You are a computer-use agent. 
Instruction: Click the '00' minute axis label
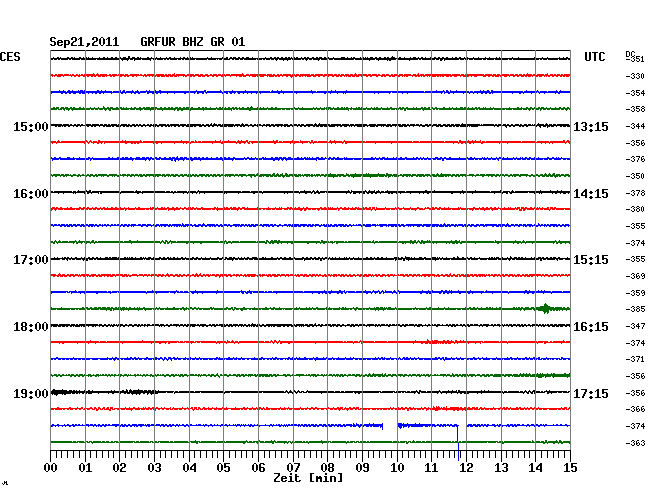point(51,468)
